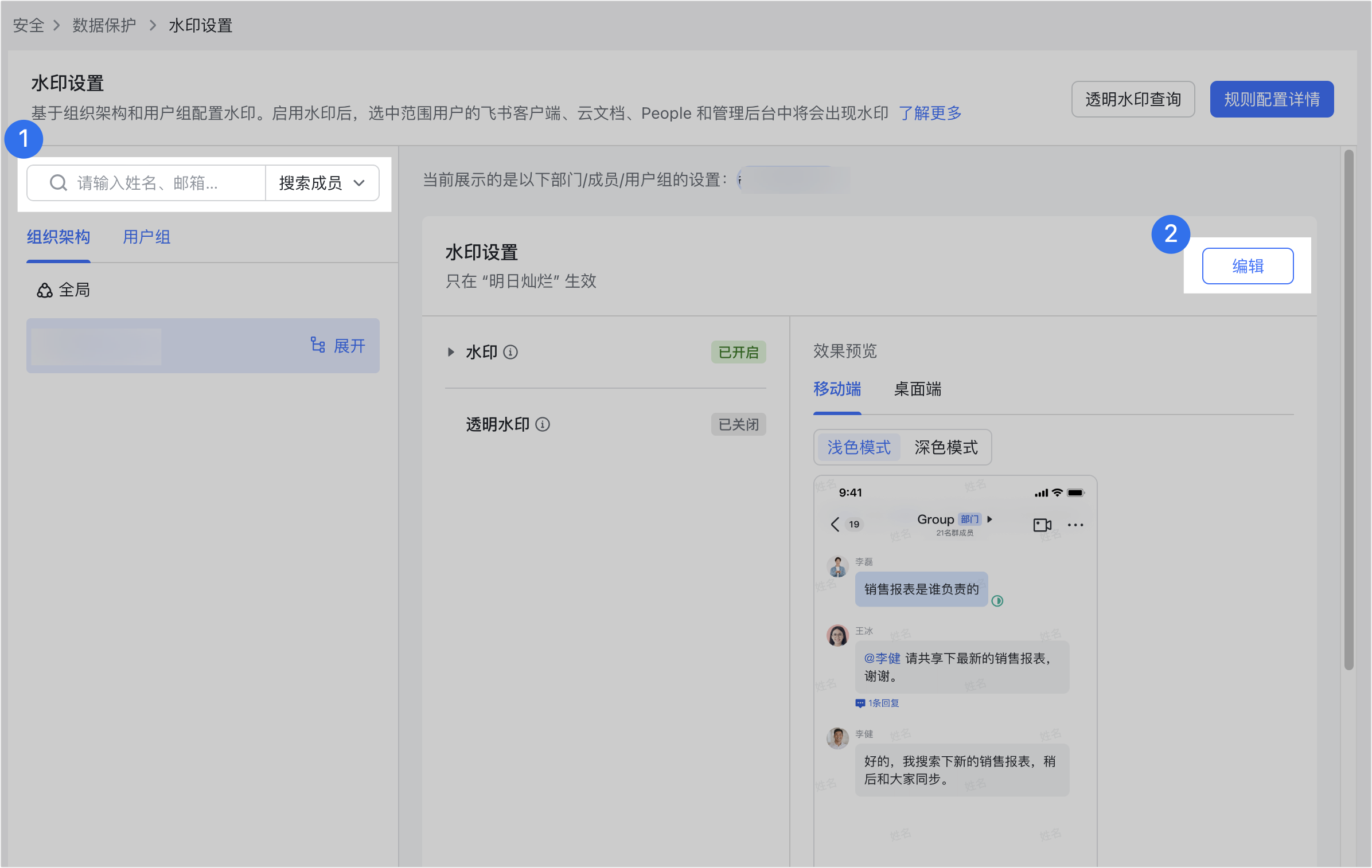Select 浅色模式 preview mode
The width and height of the screenshot is (1372, 868).
(x=858, y=447)
